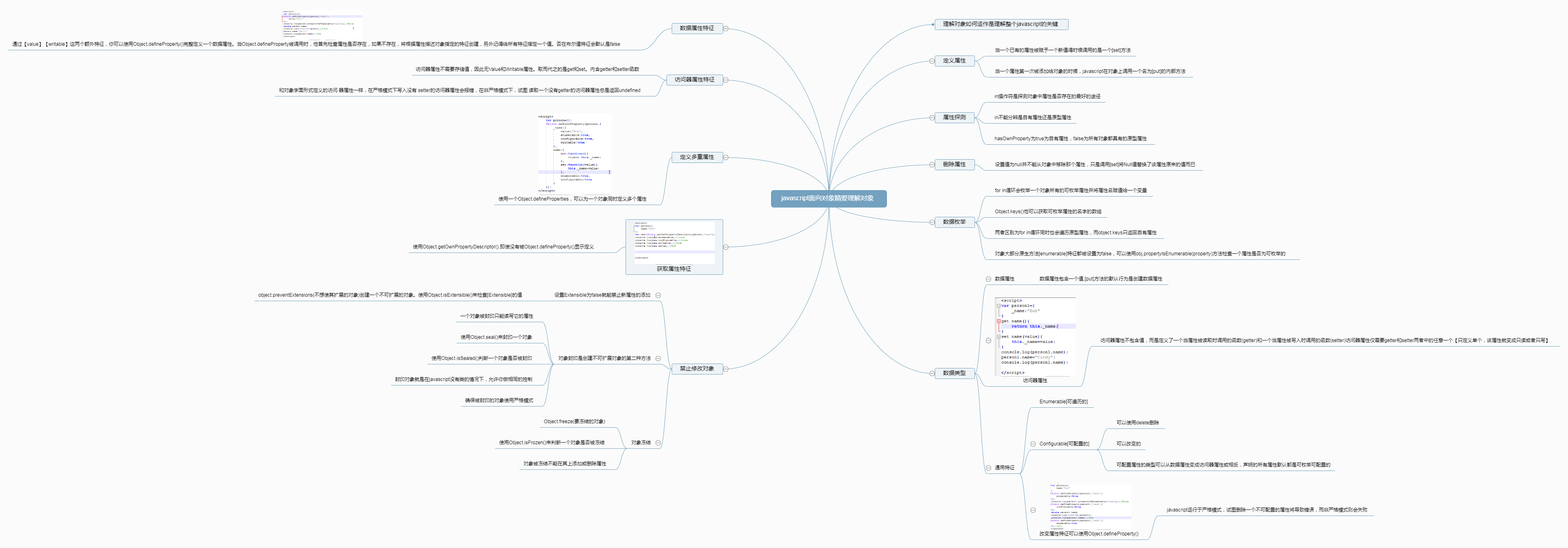Collapse the 禁止修改对象 branch toggle
1568x548 pixels.
[726, 368]
